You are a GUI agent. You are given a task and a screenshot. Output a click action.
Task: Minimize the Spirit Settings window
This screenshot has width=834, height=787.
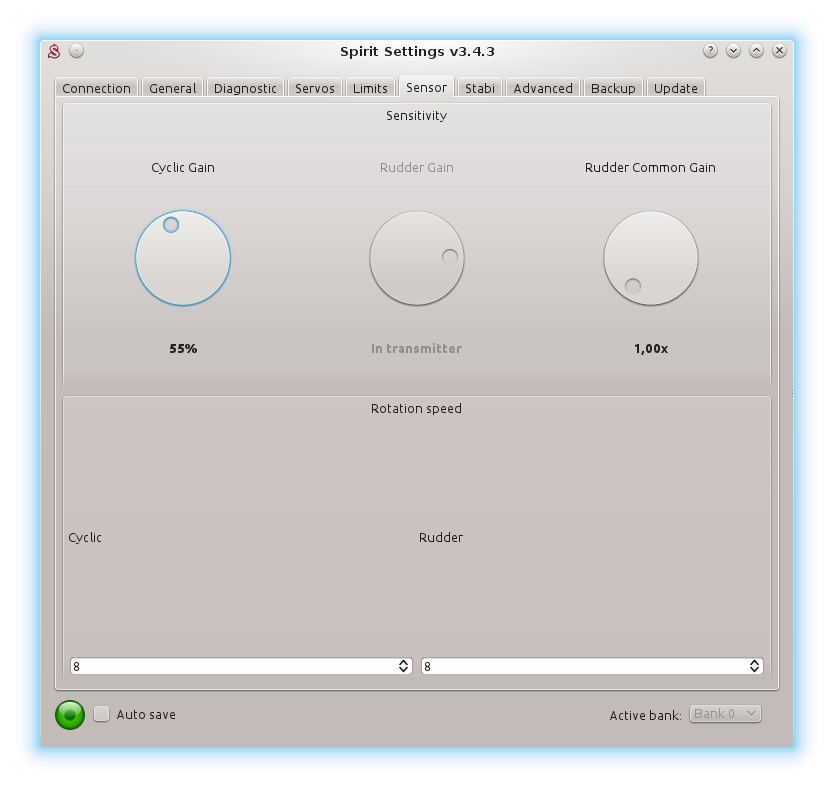pos(733,51)
